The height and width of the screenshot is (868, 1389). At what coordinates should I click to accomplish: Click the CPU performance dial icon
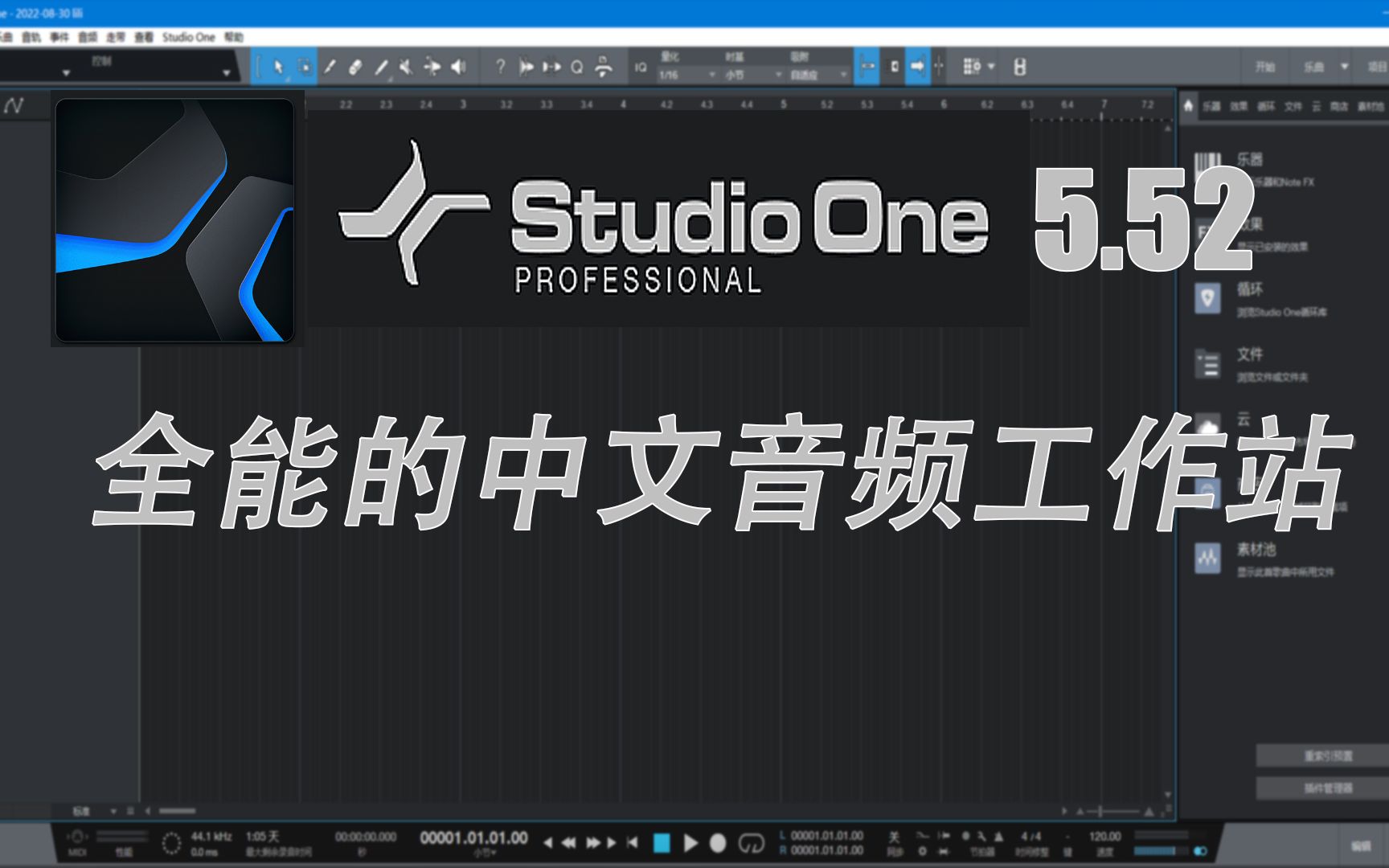click(x=171, y=843)
